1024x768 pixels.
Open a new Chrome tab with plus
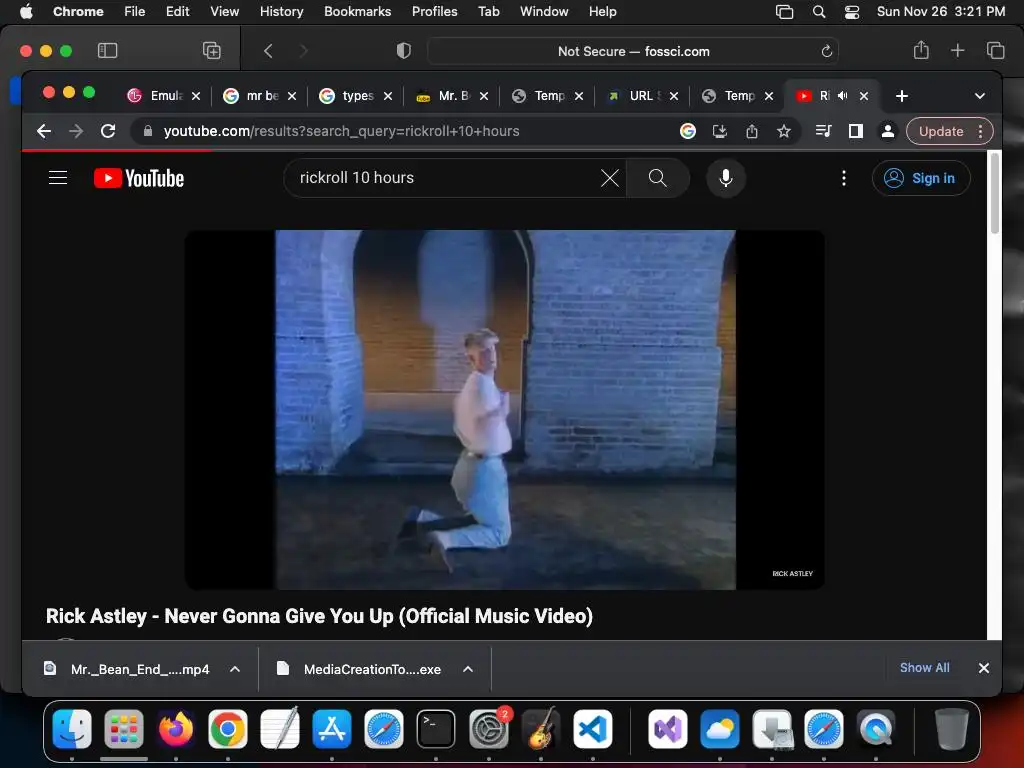click(x=902, y=96)
